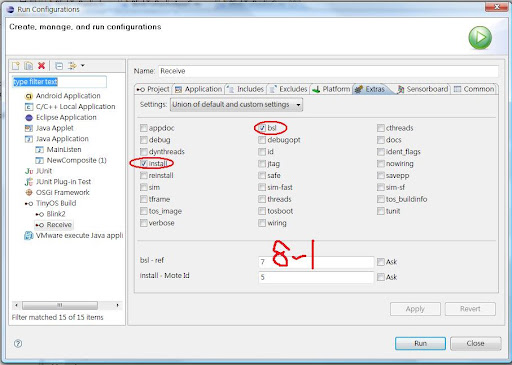Select Android Application configuration type
This screenshot has height=365, width=512.
pyautogui.click(x=63, y=96)
